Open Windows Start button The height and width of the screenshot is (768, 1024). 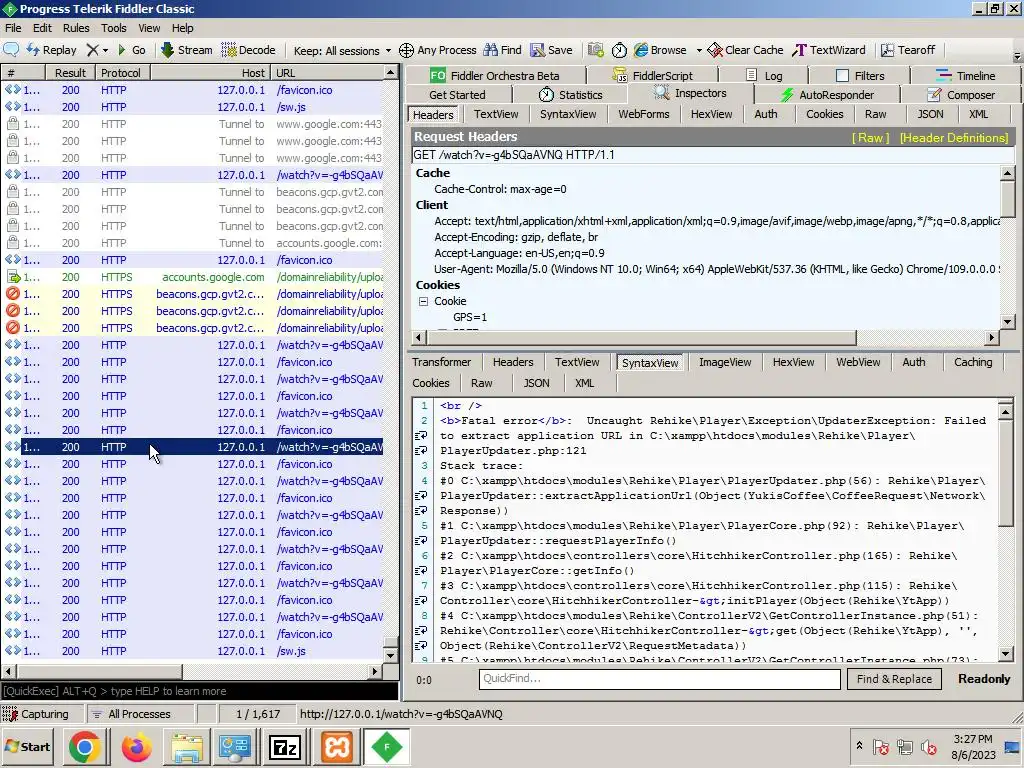click(x=28, y=747)
